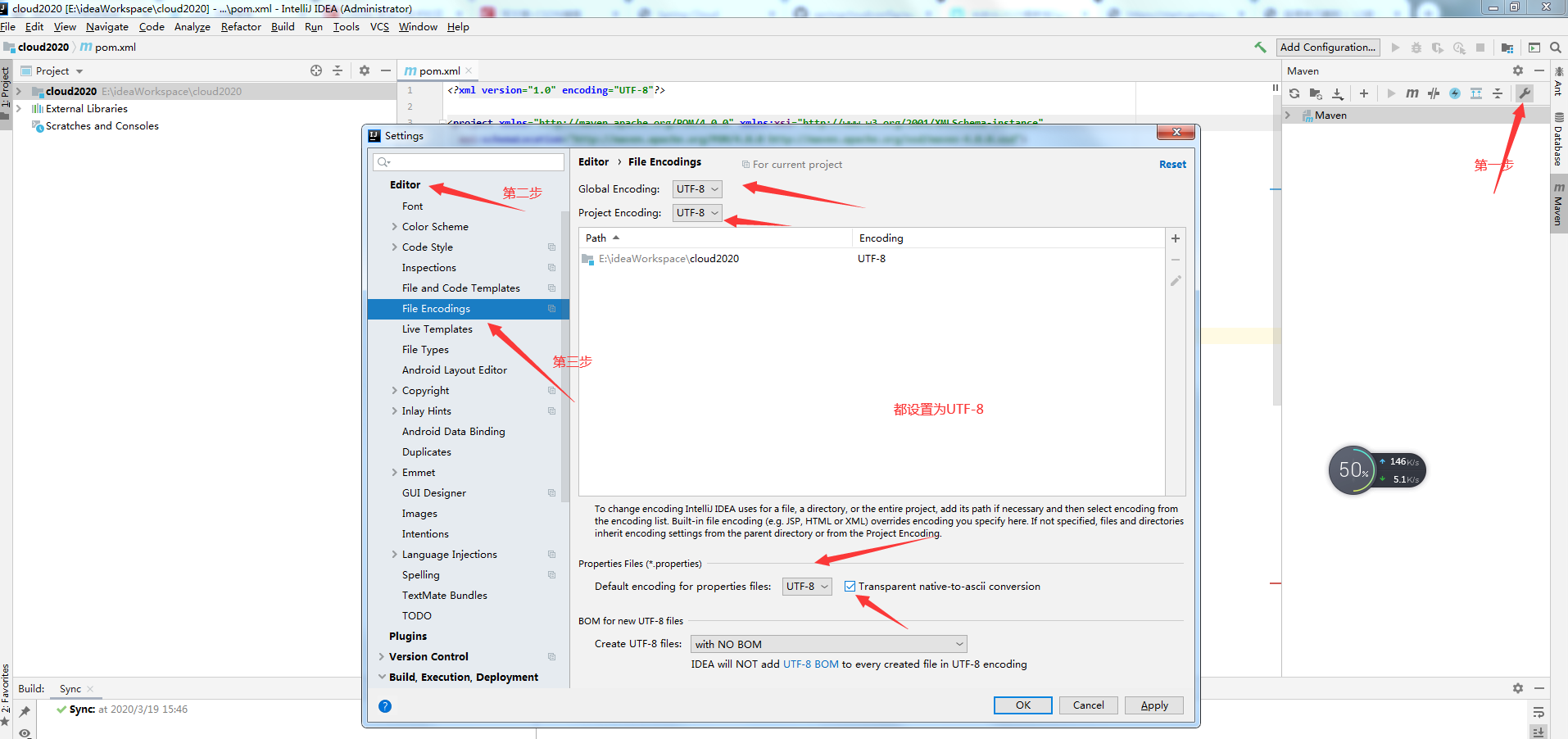The image size is (1568, 739).
Task: Click Generate Sources and Update Folders icon
Action: click(1316, 93)
